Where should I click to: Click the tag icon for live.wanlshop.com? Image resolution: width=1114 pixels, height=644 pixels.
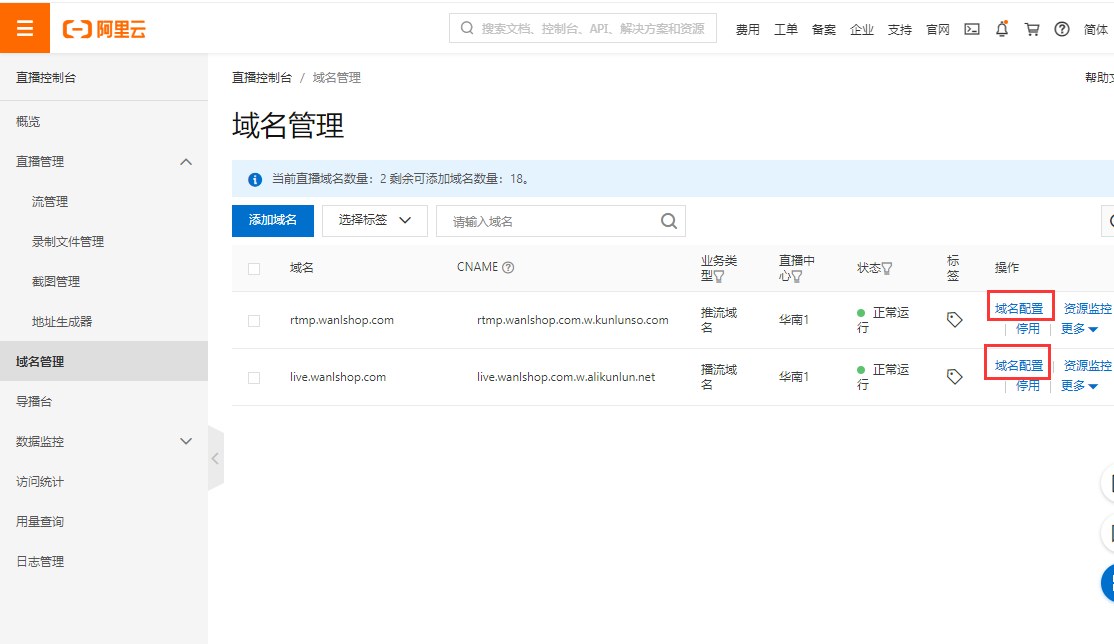tap(954, 377)
